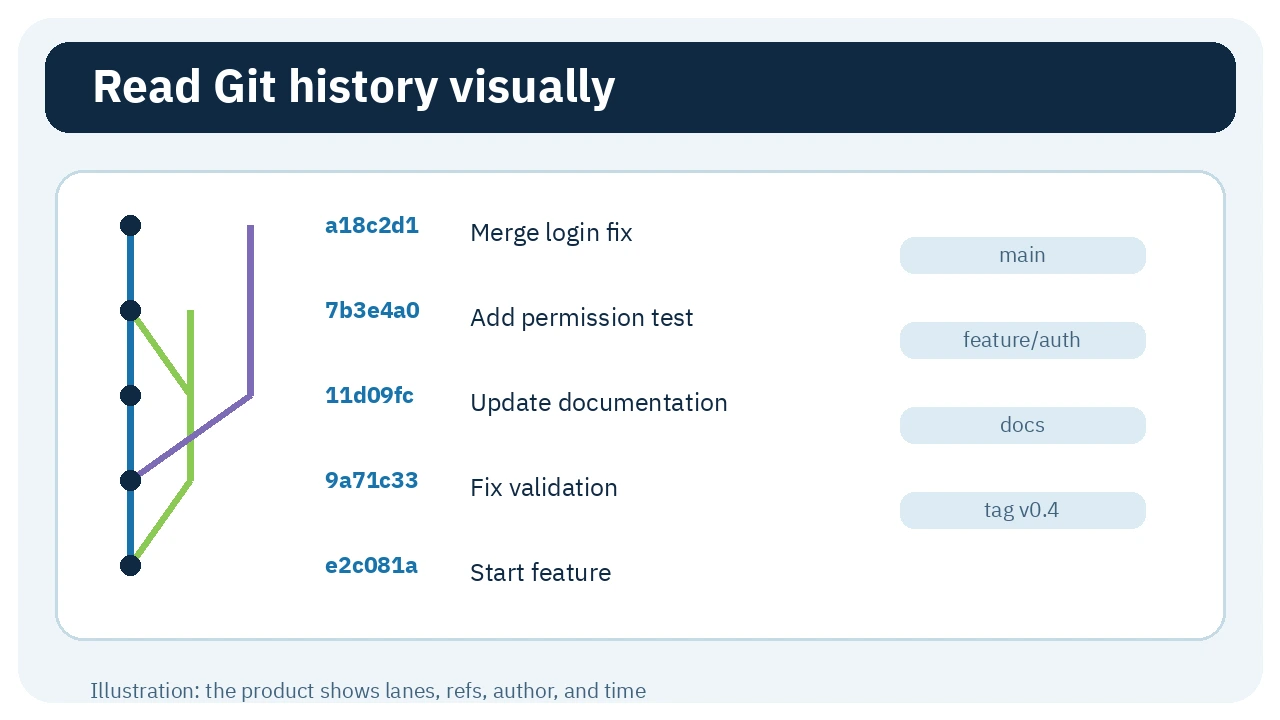Click the feature/auth branch badge

click(1022, 340)
